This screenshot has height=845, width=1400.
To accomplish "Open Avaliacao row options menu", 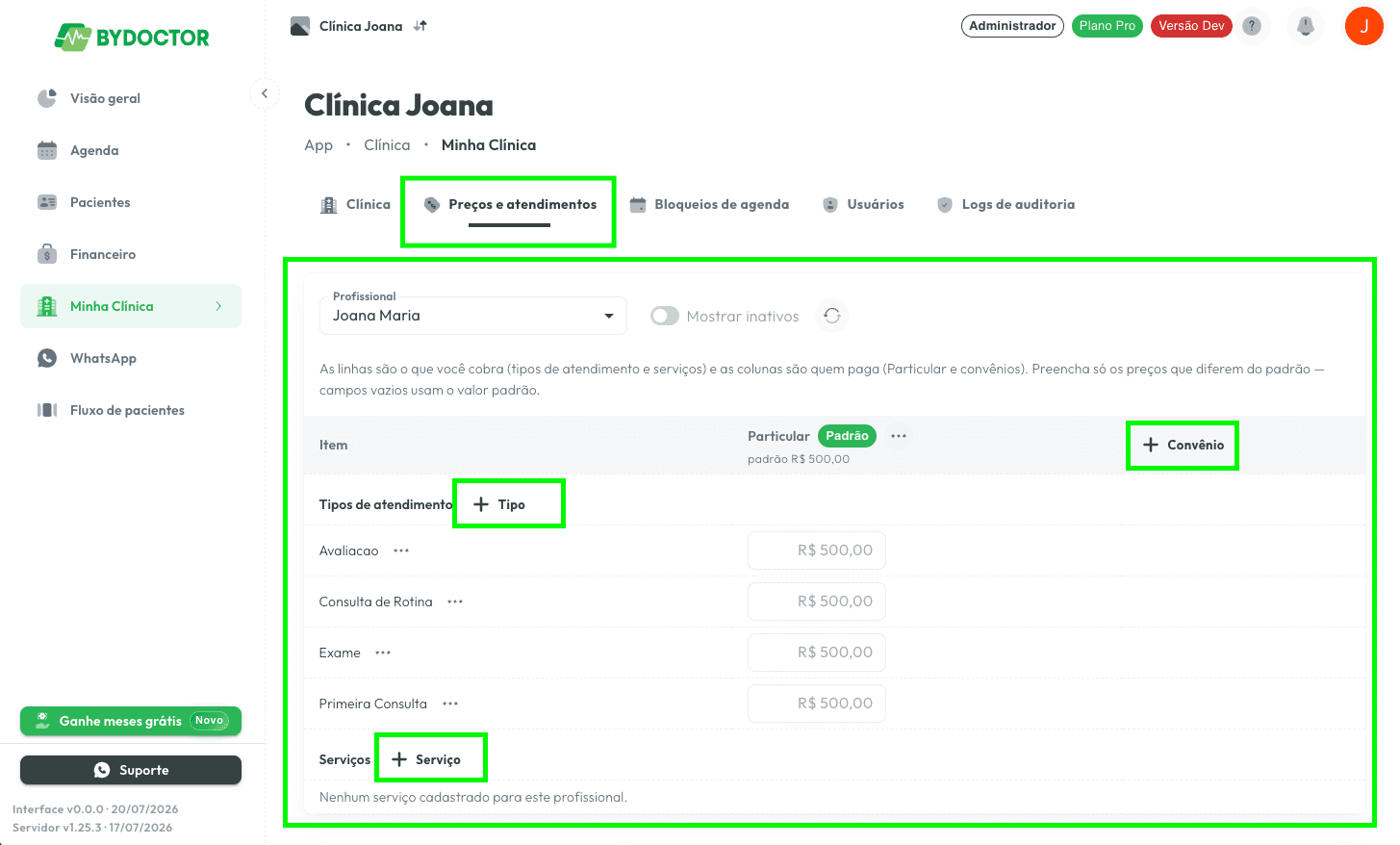I will tap(401, 551).
